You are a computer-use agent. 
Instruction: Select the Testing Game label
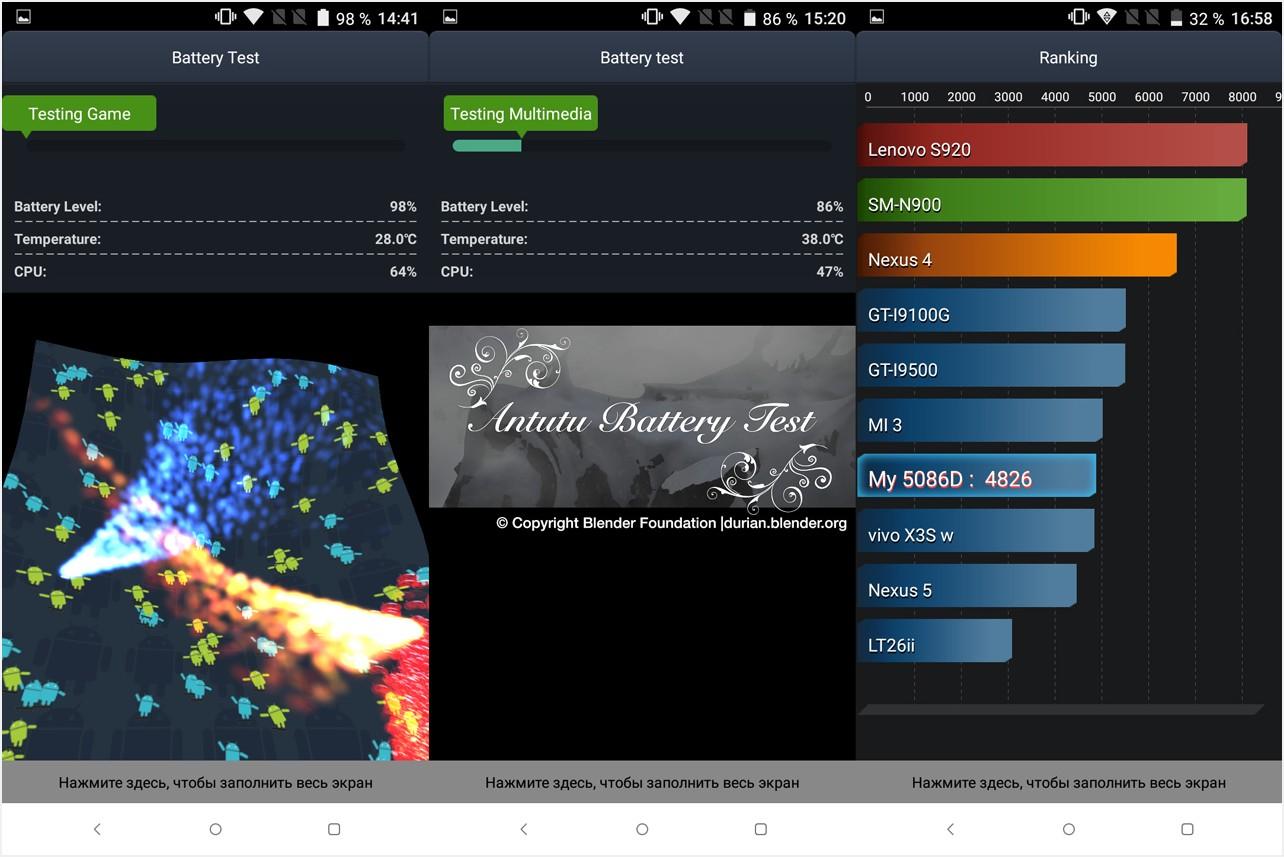(x=79, y=113)
